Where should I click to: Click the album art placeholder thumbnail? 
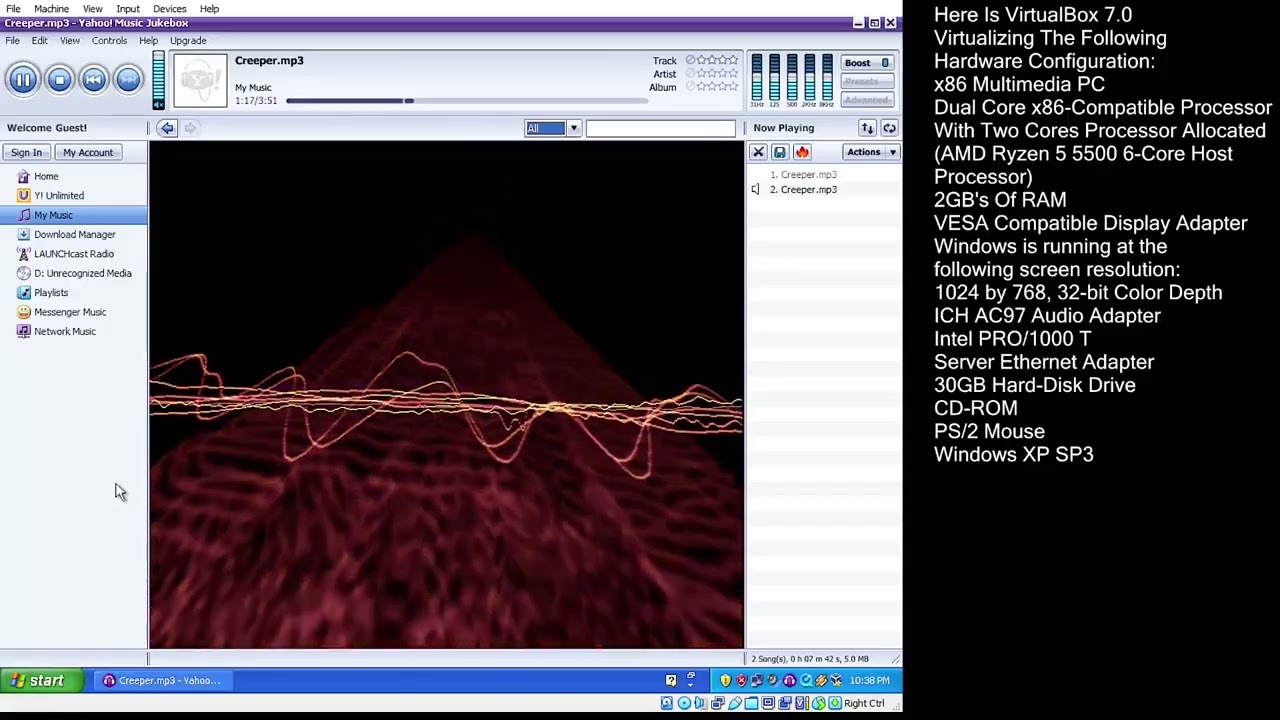click(200, 80)
